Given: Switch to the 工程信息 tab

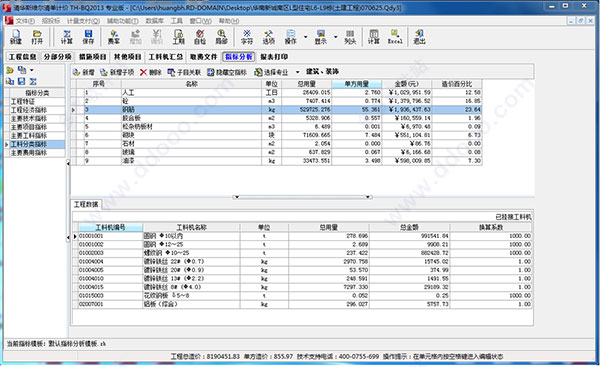Looking at the screenshot, I should pos(22,57).
